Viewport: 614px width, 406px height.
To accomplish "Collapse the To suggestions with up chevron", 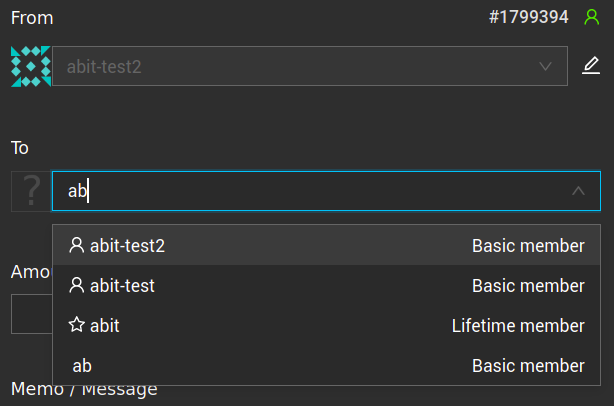I will pyautogui.click(x=578, y=191).
